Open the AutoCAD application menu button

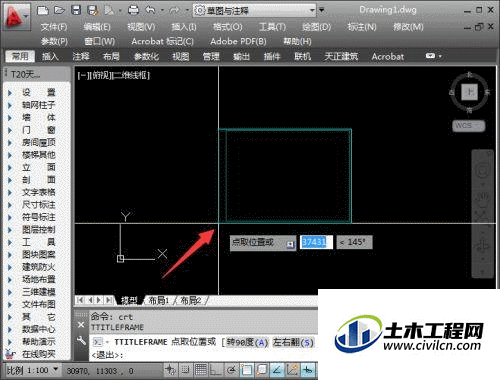(x=16, y=16)
